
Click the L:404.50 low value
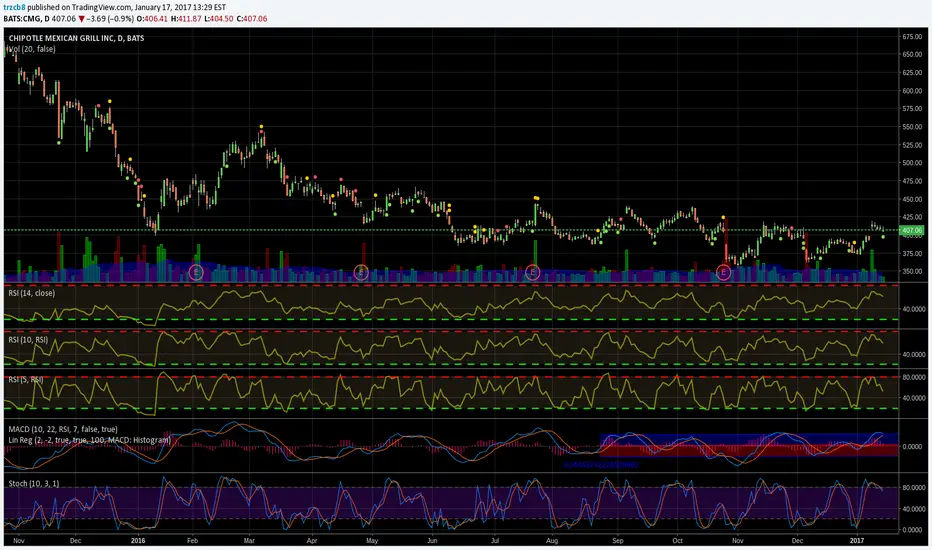(218, 19)
